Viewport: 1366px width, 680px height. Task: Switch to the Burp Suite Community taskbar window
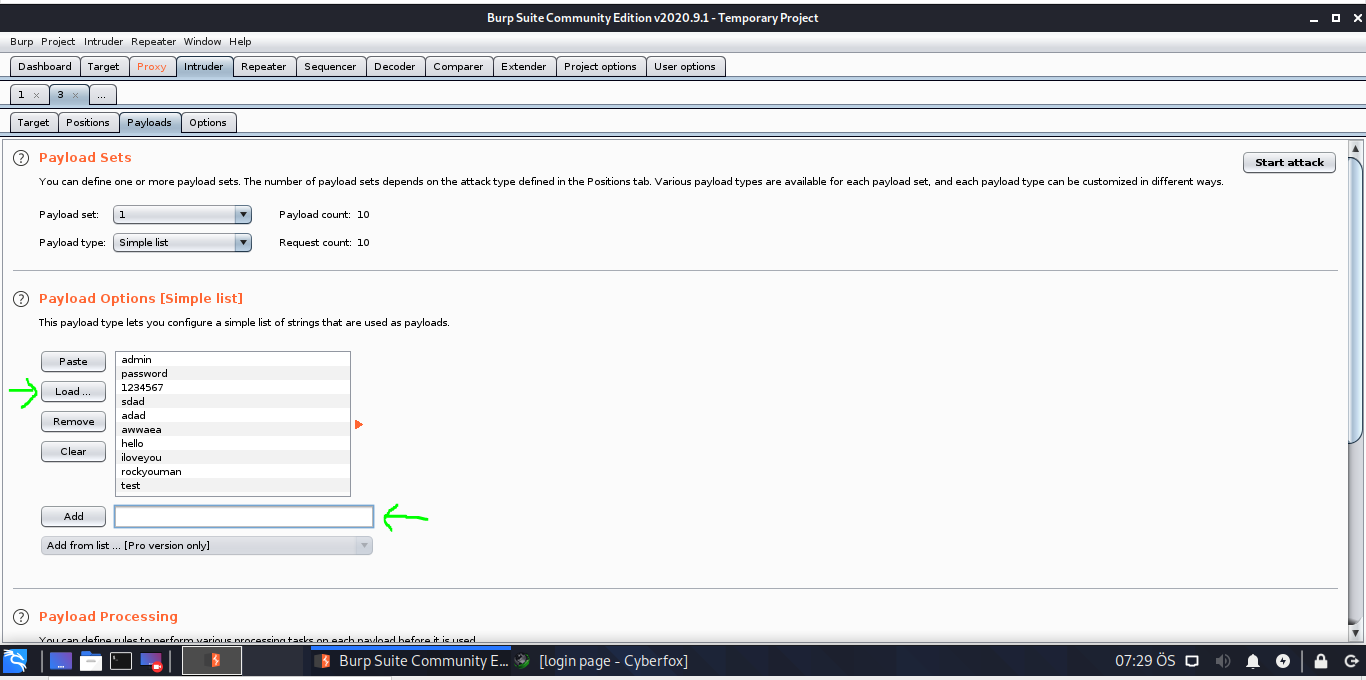(411, 661)
